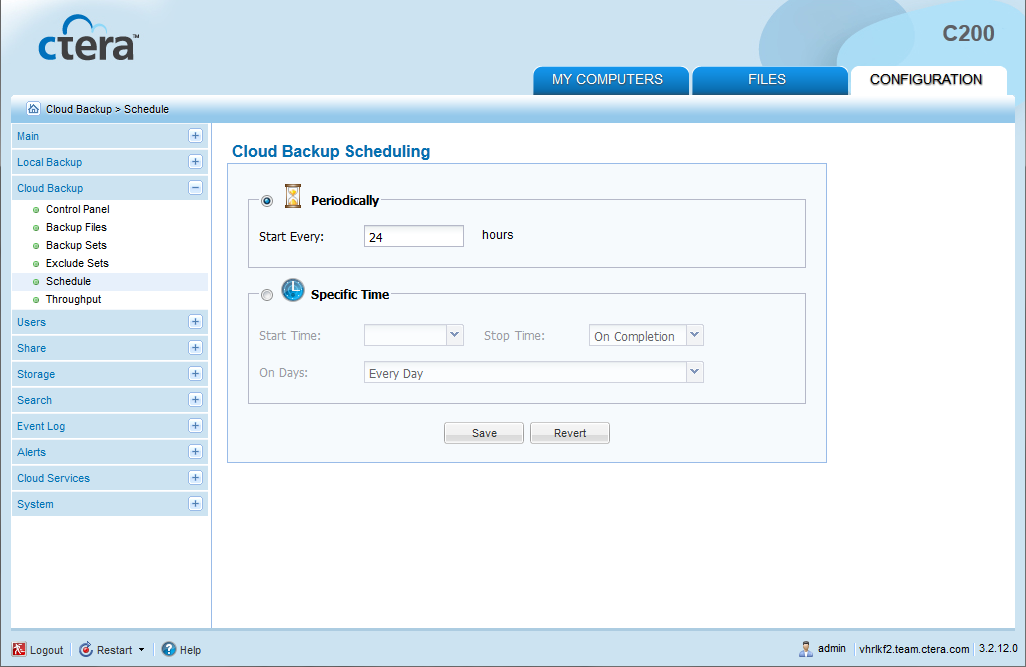Click the admin user icon
This screenshot has width=1026, height=667.
coord(806,649)
